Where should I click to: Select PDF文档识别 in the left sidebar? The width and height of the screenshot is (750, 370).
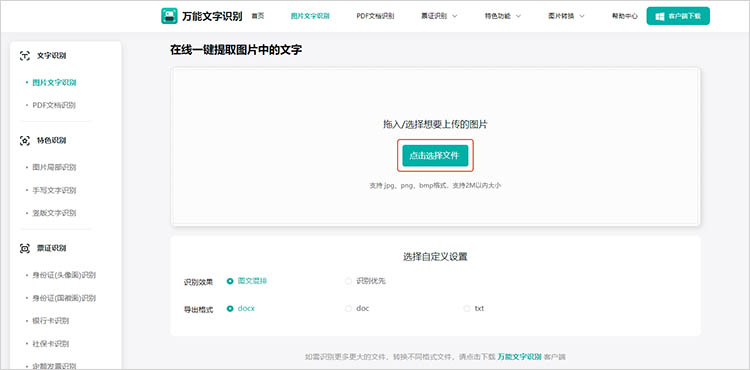tap(54, 105)
